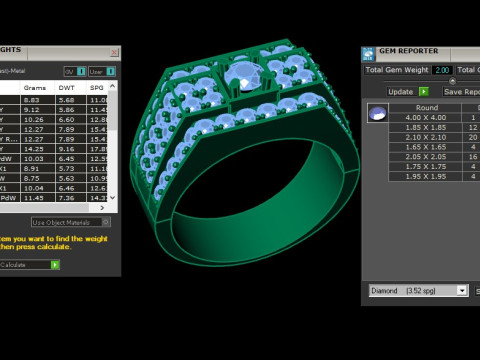Click the 10.26 grams cell
Viewport: 480px width, 360px height.
[x=38, y=119]
